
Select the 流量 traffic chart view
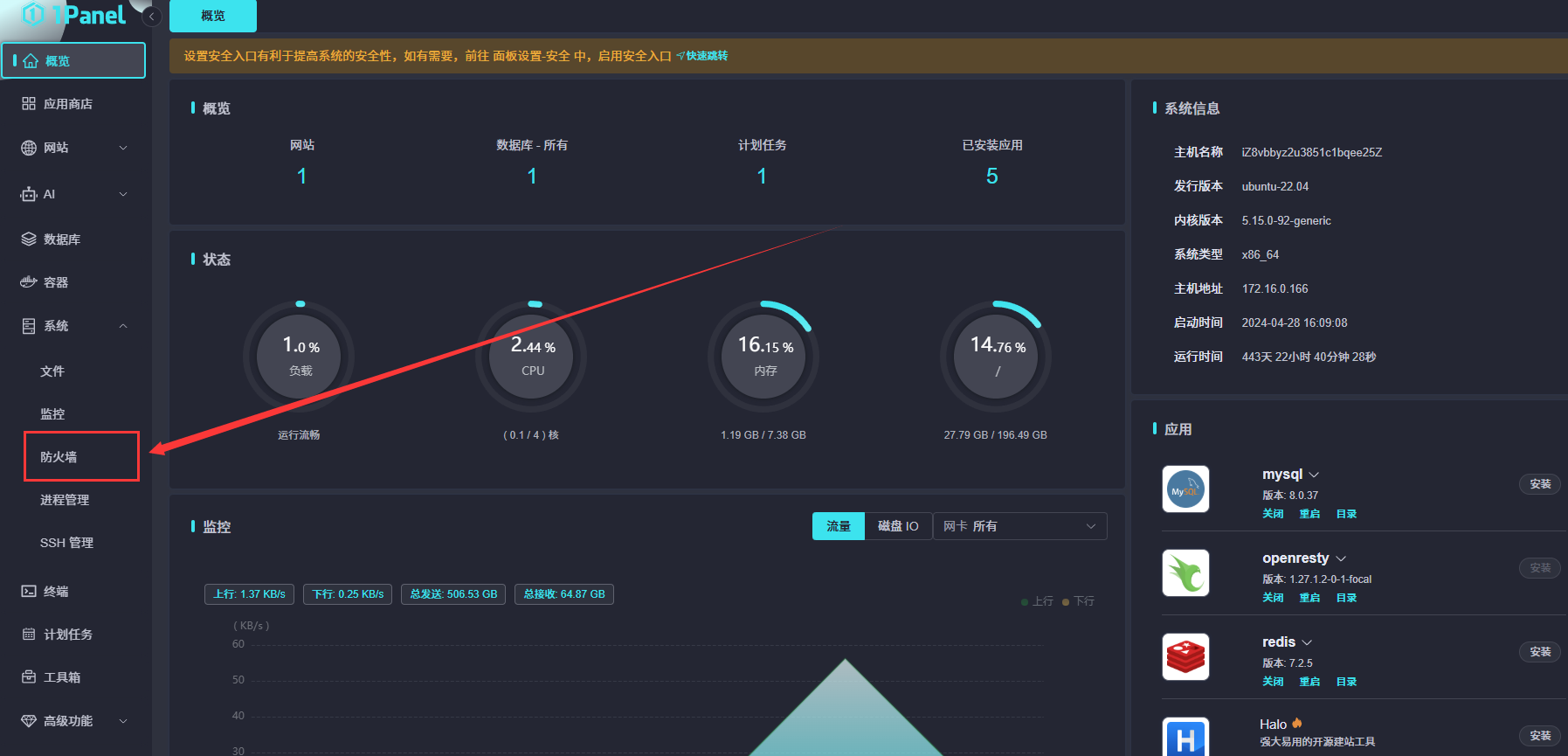coord(839,526)
